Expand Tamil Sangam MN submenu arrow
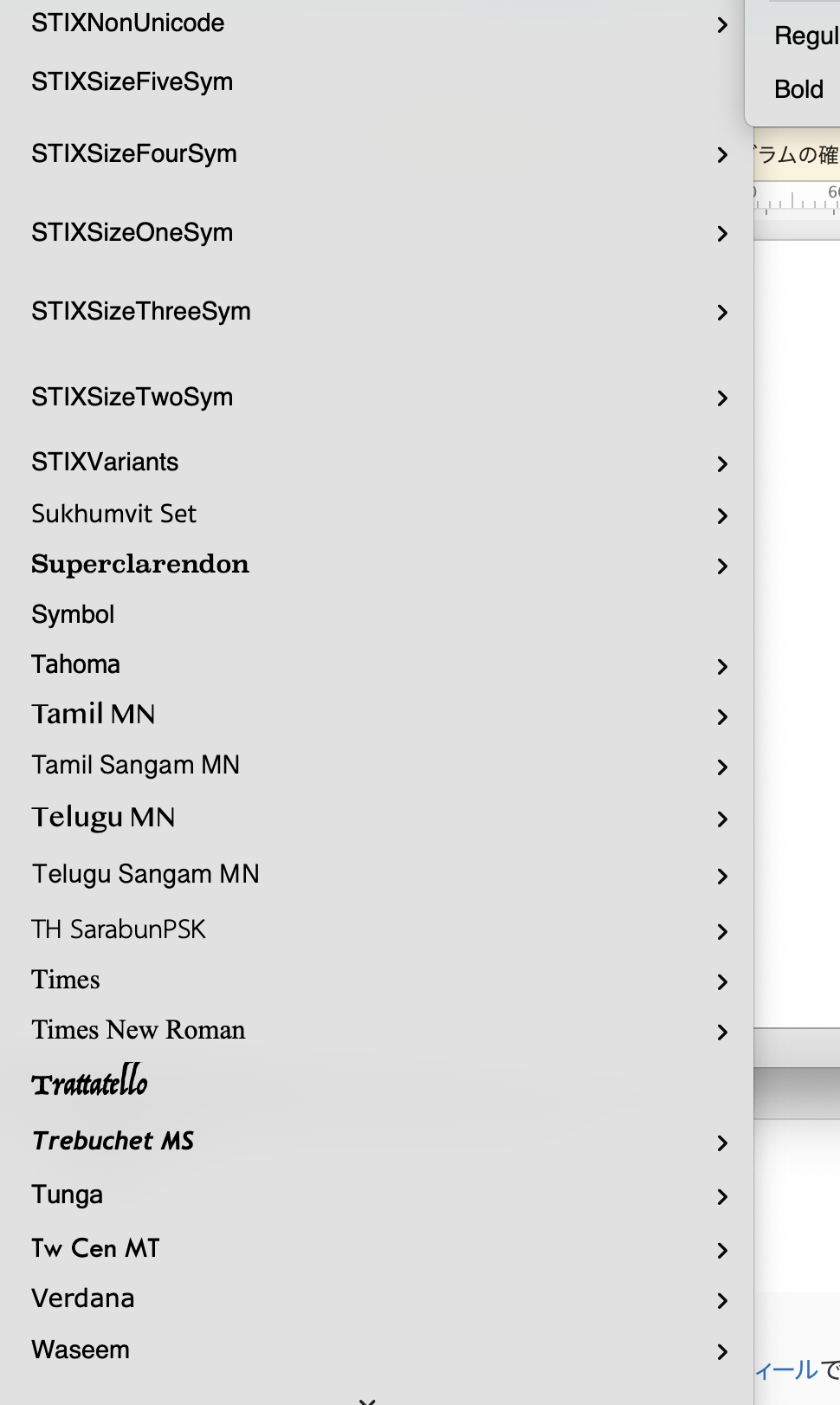840x1405 pixels. 722,767
